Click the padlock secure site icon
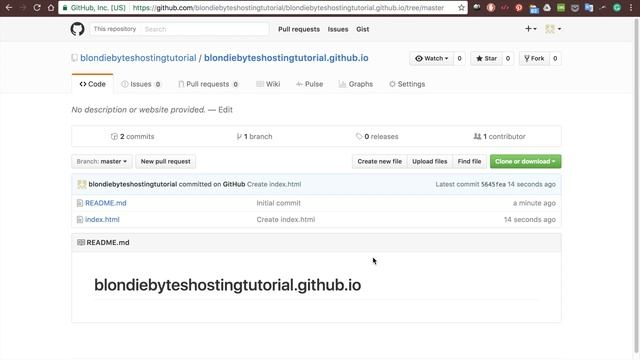This screenshot has width=640, height=360. [x=65, y=8]
